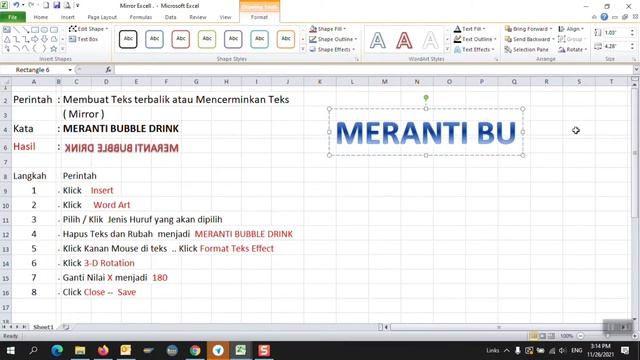Open the File backstage tab

pyautogui.click(x=13, y=17)
